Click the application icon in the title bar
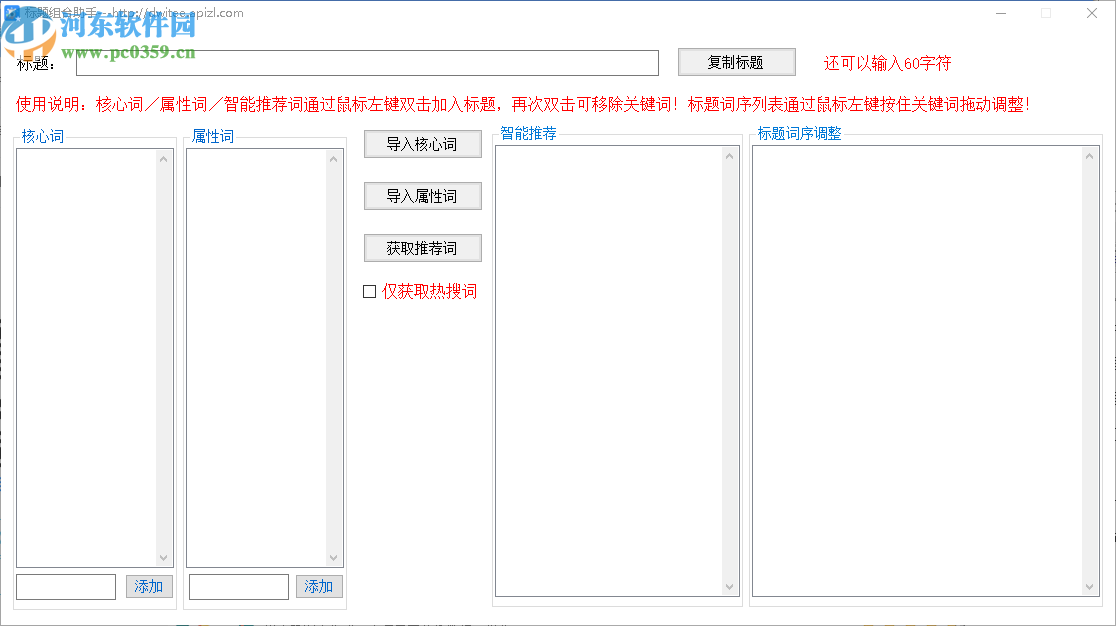The image size is (1116, 626). 11,13
